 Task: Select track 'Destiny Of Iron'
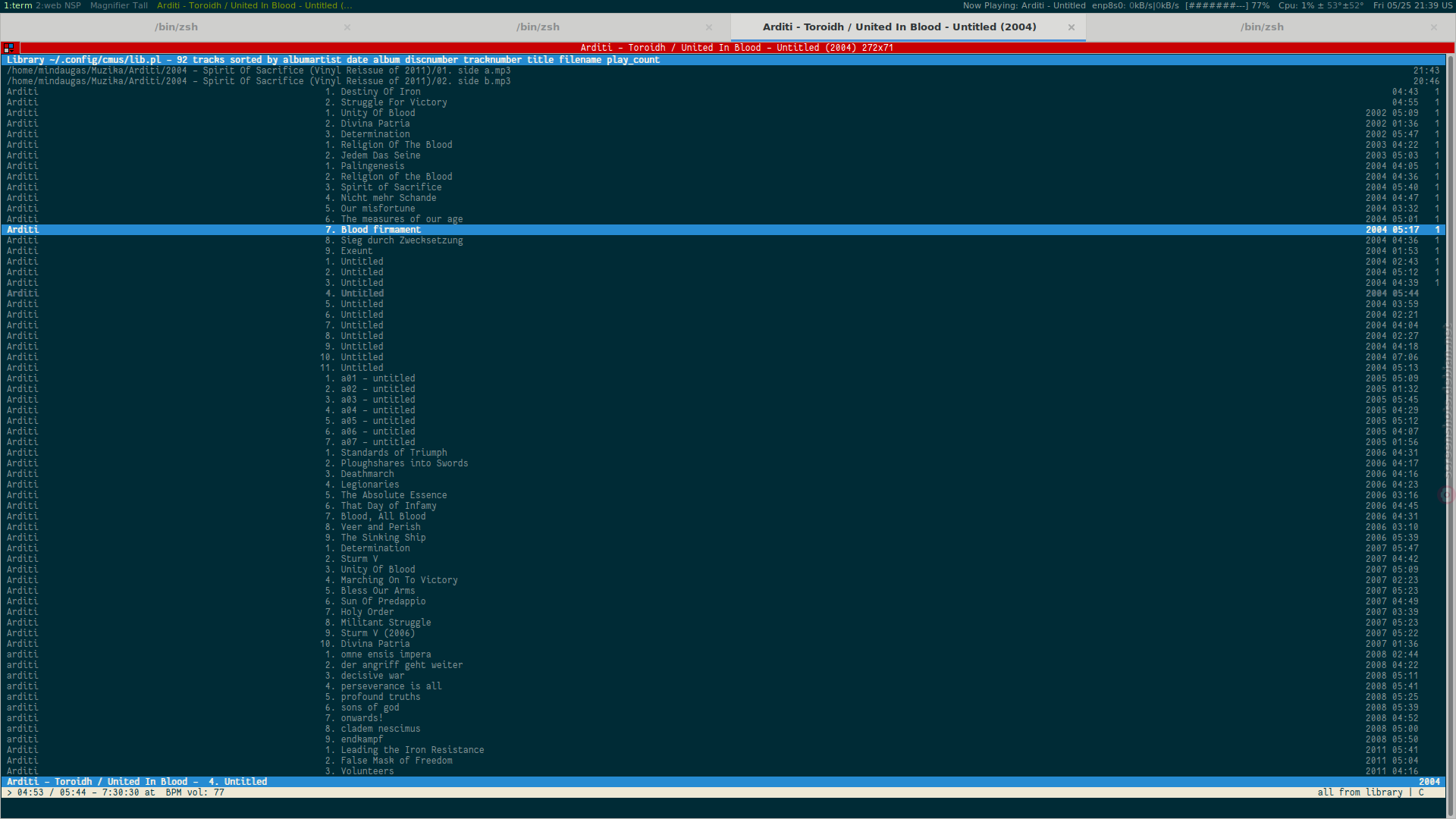(723, 92)
